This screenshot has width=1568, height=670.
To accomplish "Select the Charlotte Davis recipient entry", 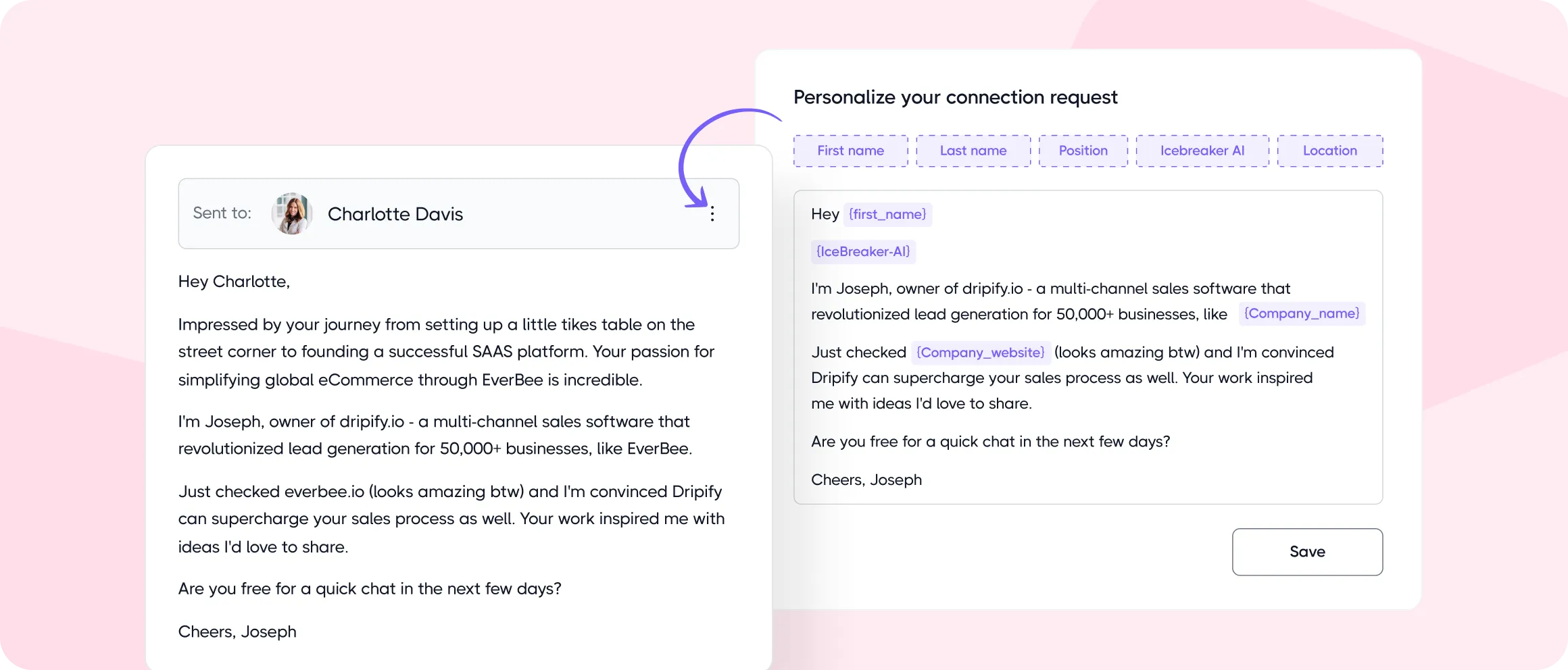I will (395, 214).
